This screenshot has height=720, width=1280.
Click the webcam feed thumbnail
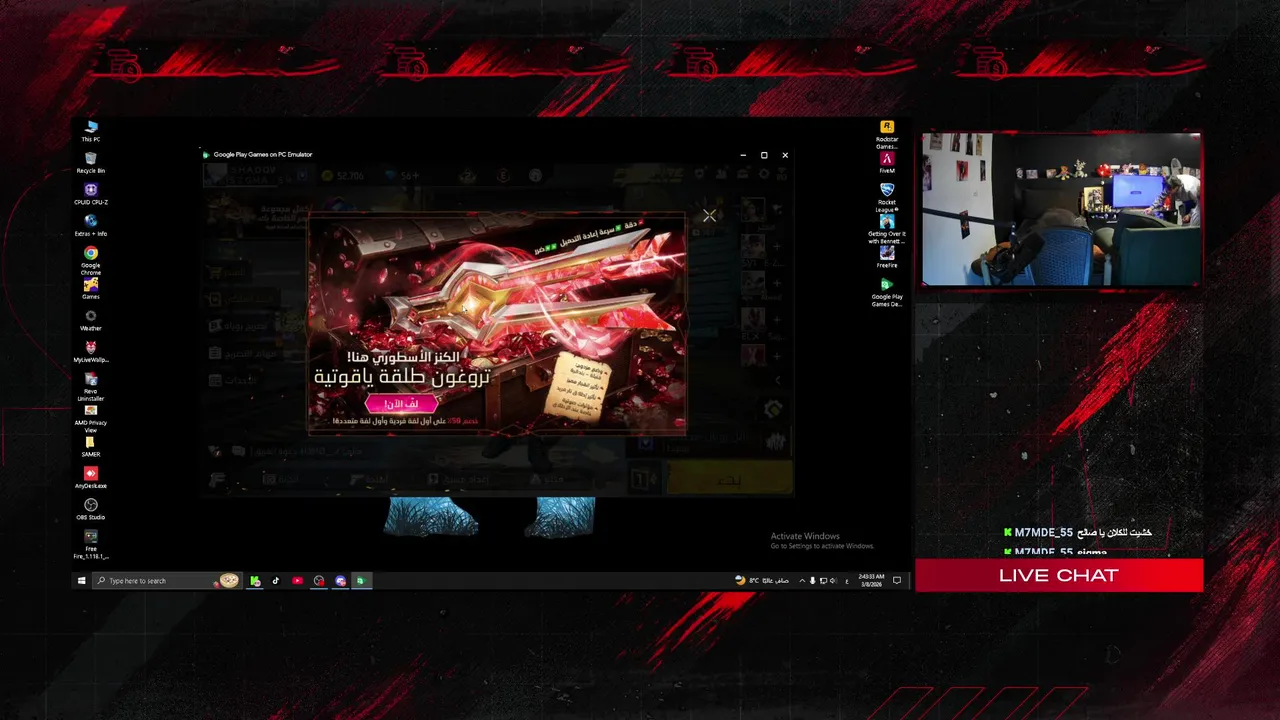1061,209
